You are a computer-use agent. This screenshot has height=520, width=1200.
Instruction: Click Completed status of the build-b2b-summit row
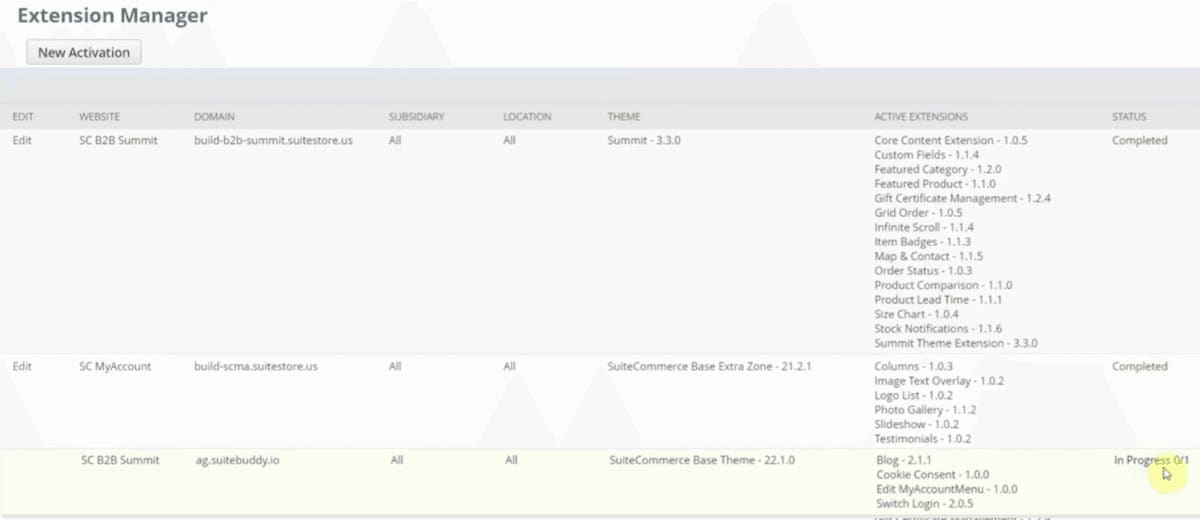1140,141
